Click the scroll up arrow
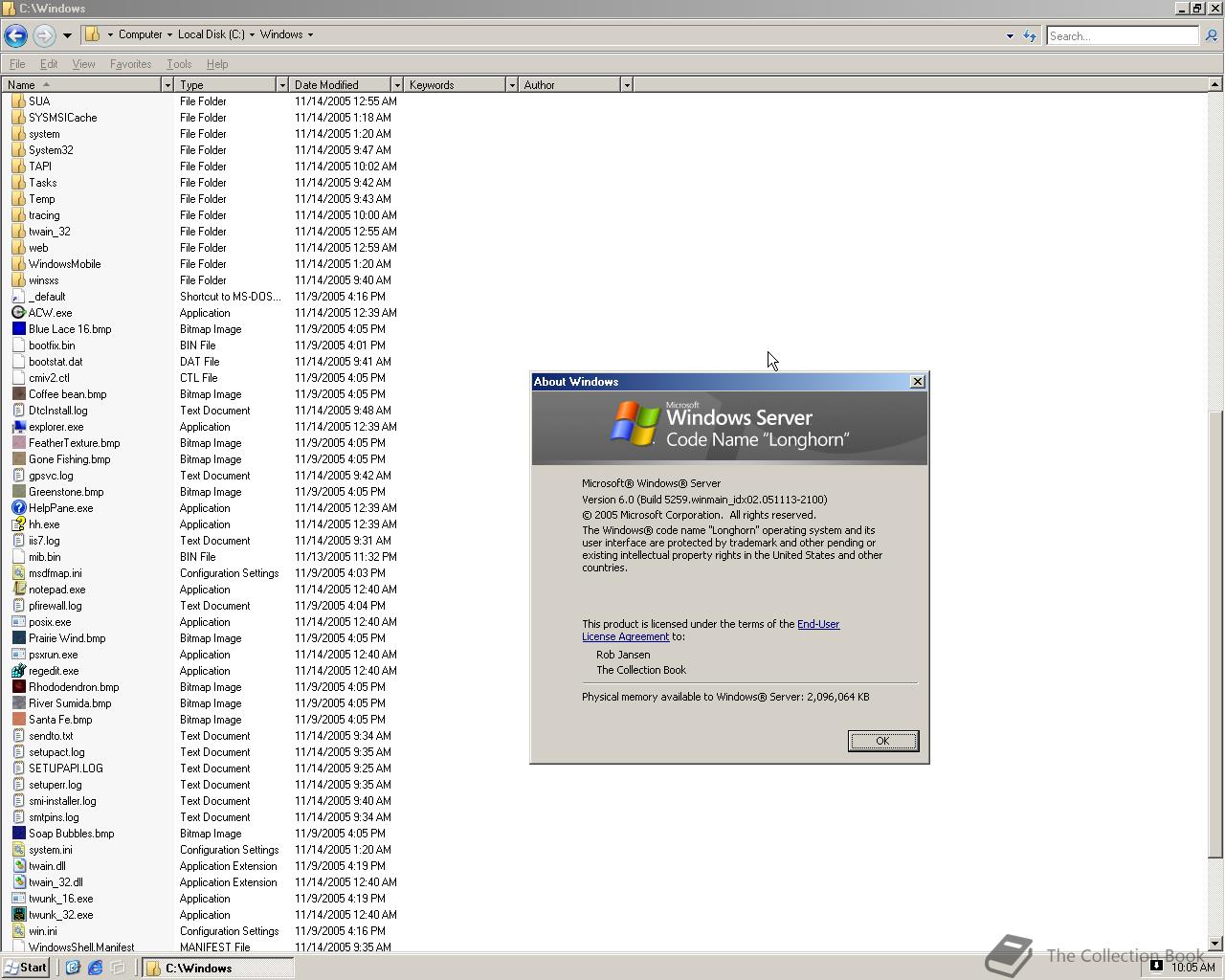The height and width of the screenshot is (980, 1225). point(1214,85)
